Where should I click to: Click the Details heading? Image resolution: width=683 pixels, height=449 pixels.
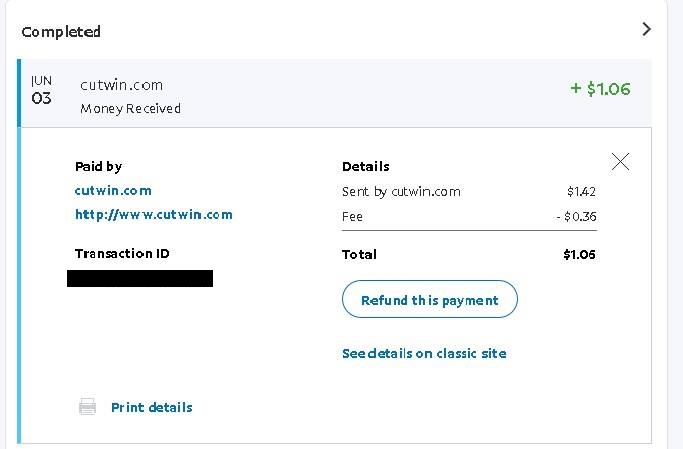tap(366, 166)
